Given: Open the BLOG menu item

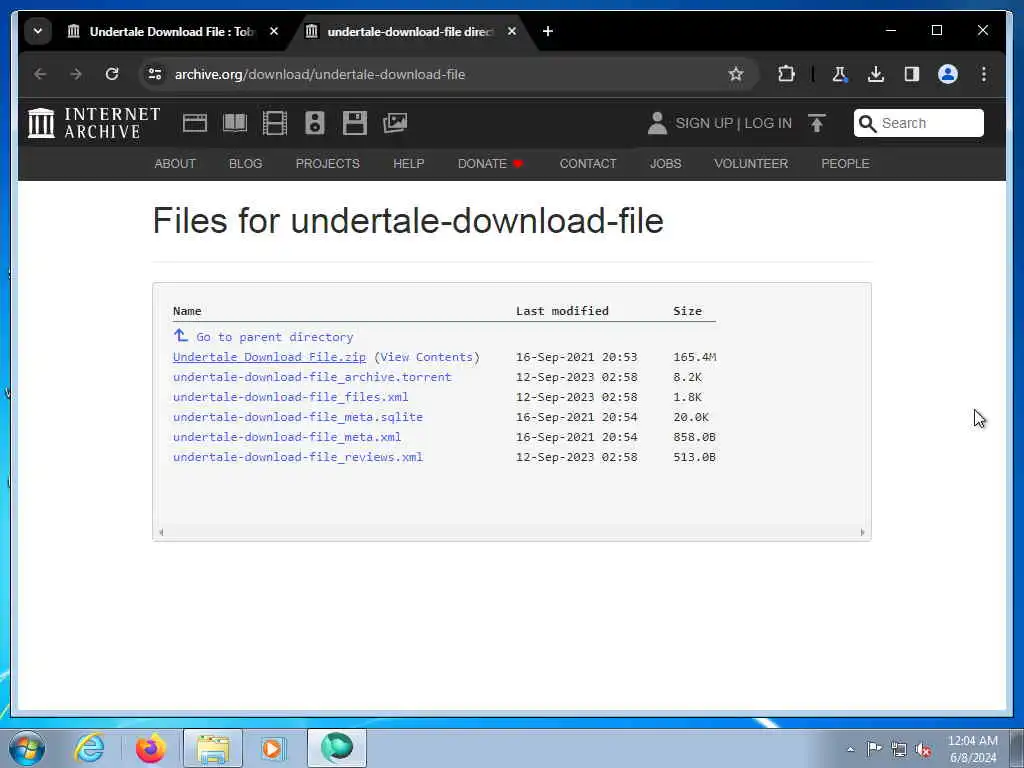Looking at the screenshot, I should (246, 164).
